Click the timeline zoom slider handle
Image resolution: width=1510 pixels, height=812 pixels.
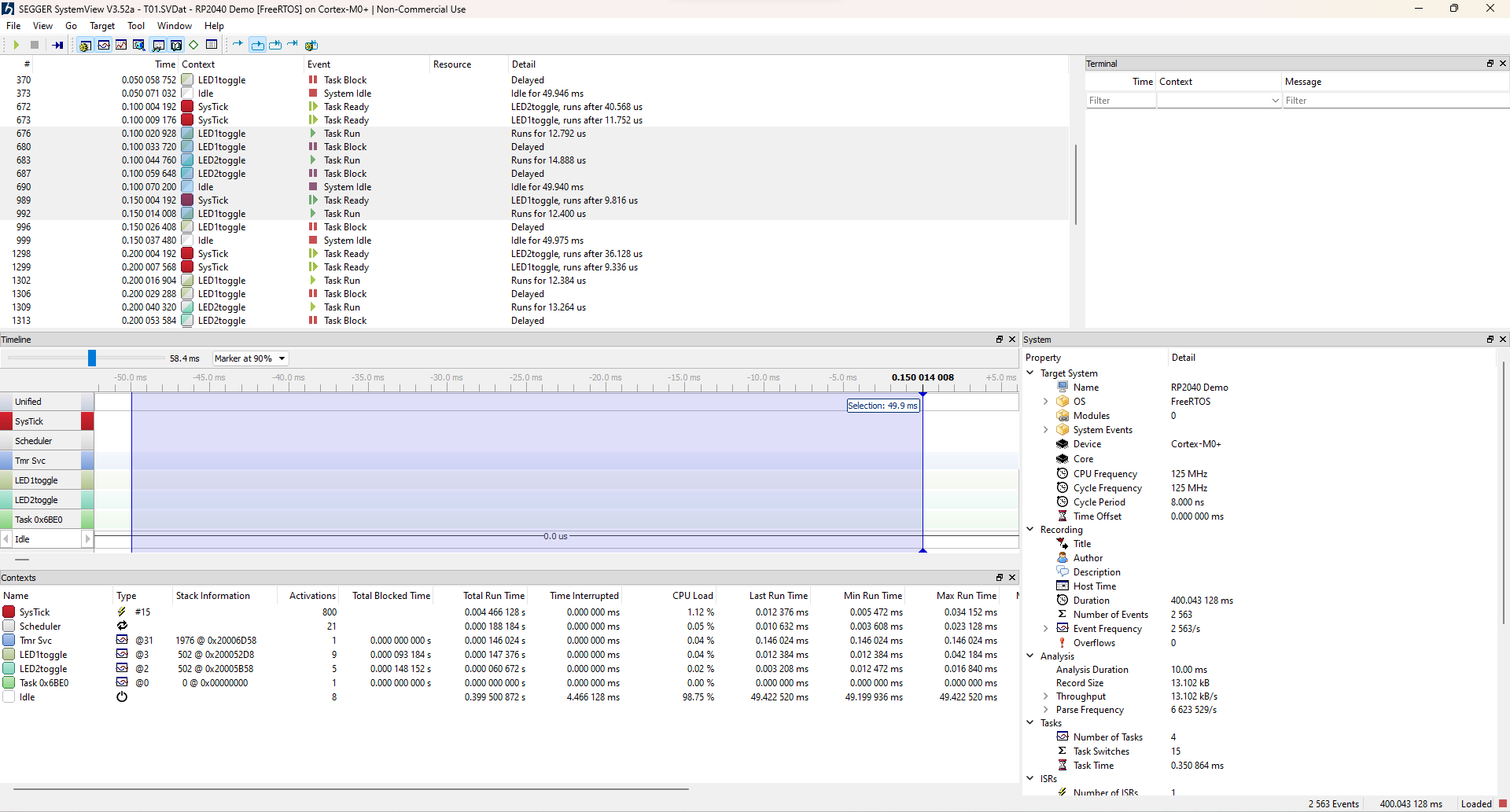click(92, 358)
